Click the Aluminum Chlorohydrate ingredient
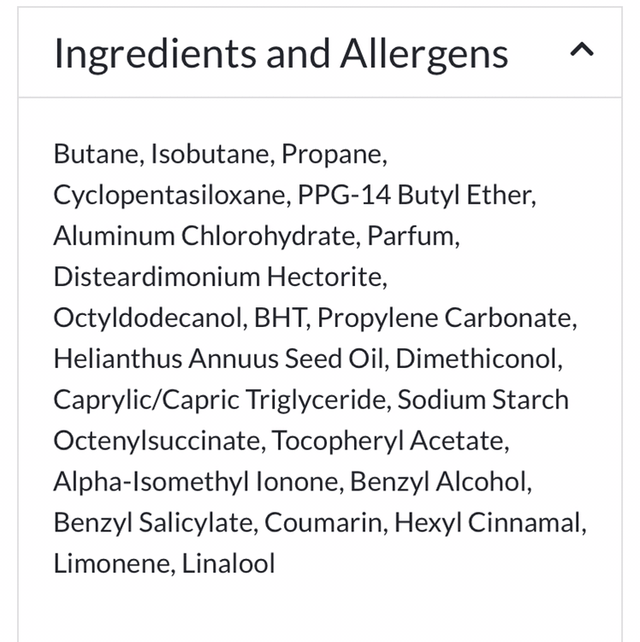Image resolution: width=640 pixels, height=642 pixels. tap(205, 236)
